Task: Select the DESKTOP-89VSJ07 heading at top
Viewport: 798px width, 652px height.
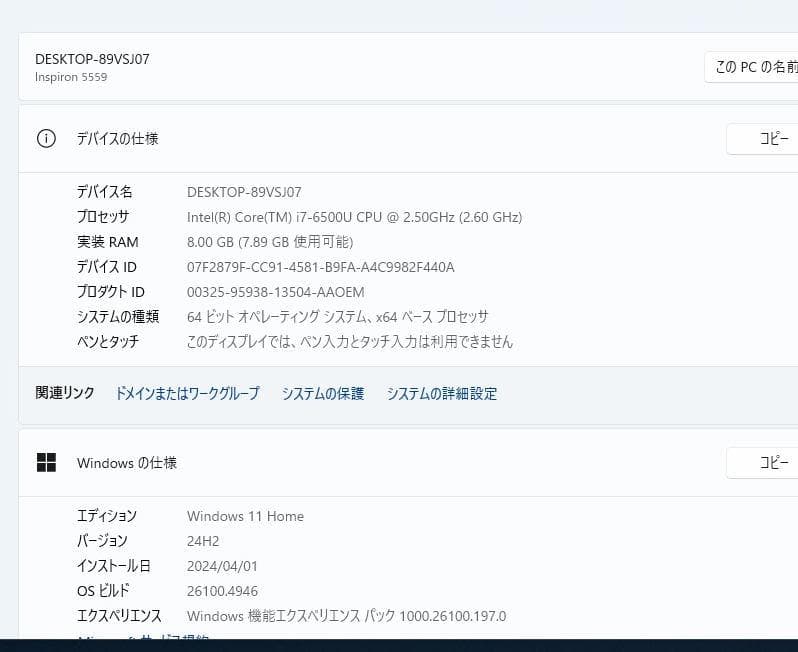Action: pos(92,59)
